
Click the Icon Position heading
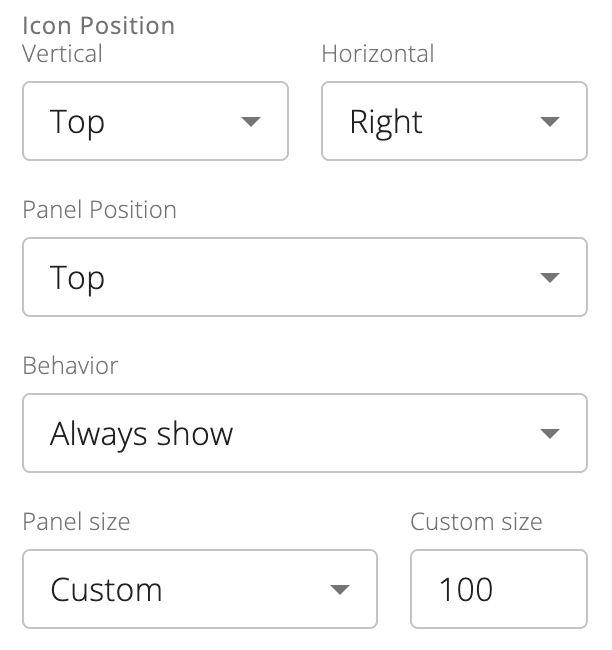[x=98, y=25]
